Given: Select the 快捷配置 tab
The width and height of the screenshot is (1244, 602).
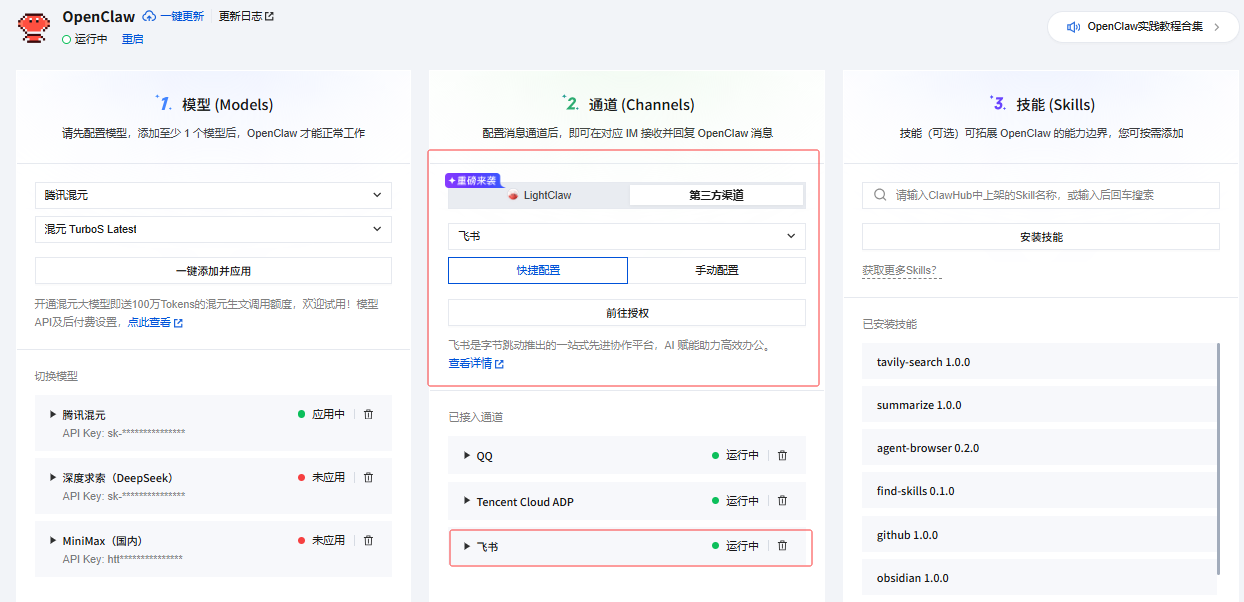Looking at the screenshot, I should [x=538, y=270].
